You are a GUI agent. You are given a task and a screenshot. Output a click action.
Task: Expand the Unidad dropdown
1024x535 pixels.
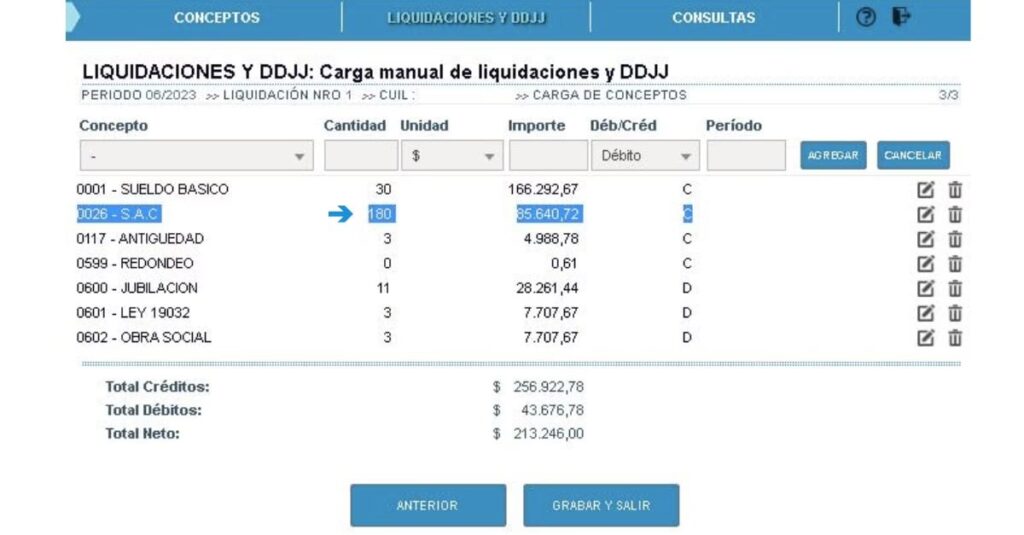coord(450,156)
